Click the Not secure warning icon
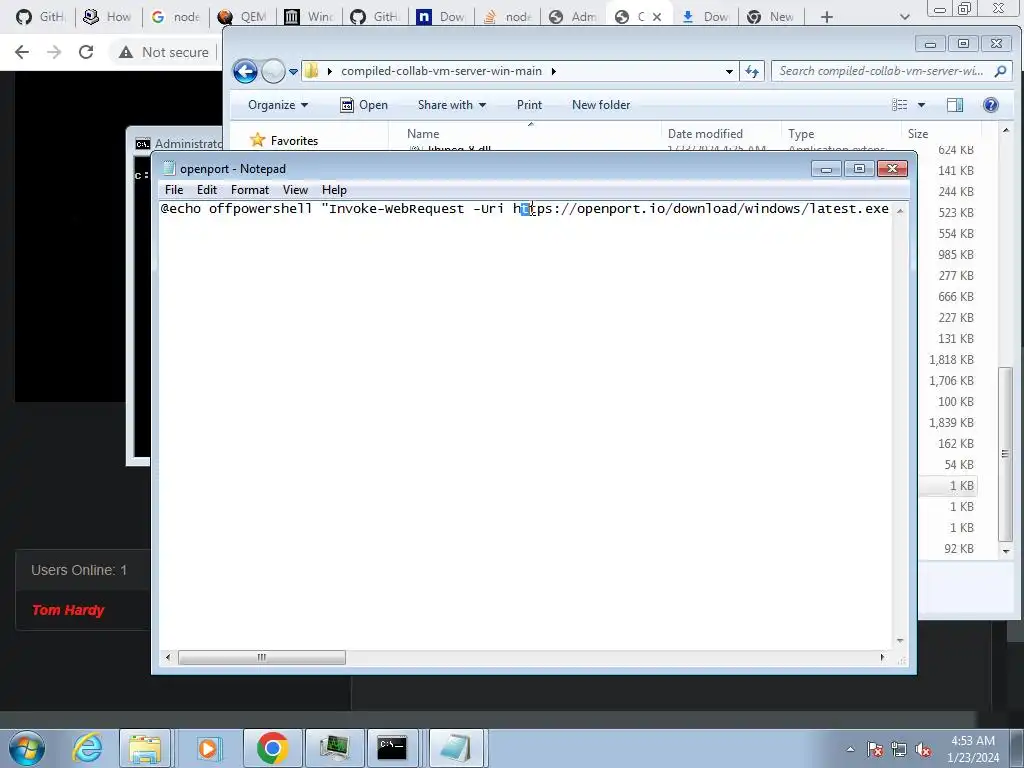This screenshot has width=1024, height=768. 126,52
